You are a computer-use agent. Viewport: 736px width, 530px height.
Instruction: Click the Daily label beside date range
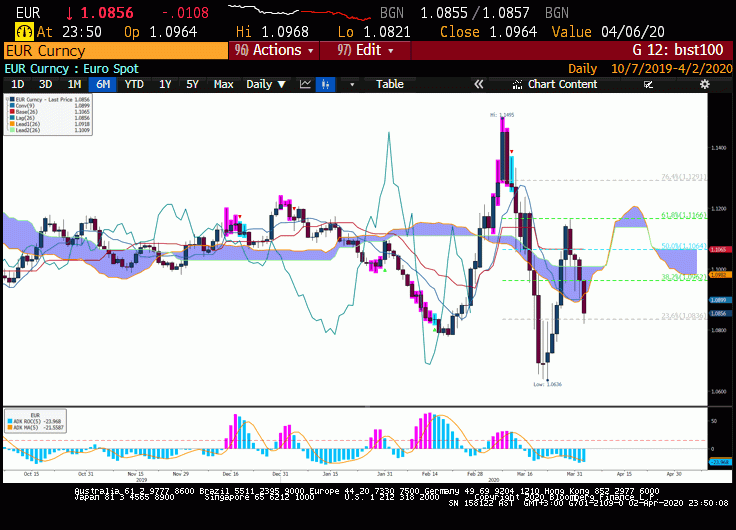(583, 69)
